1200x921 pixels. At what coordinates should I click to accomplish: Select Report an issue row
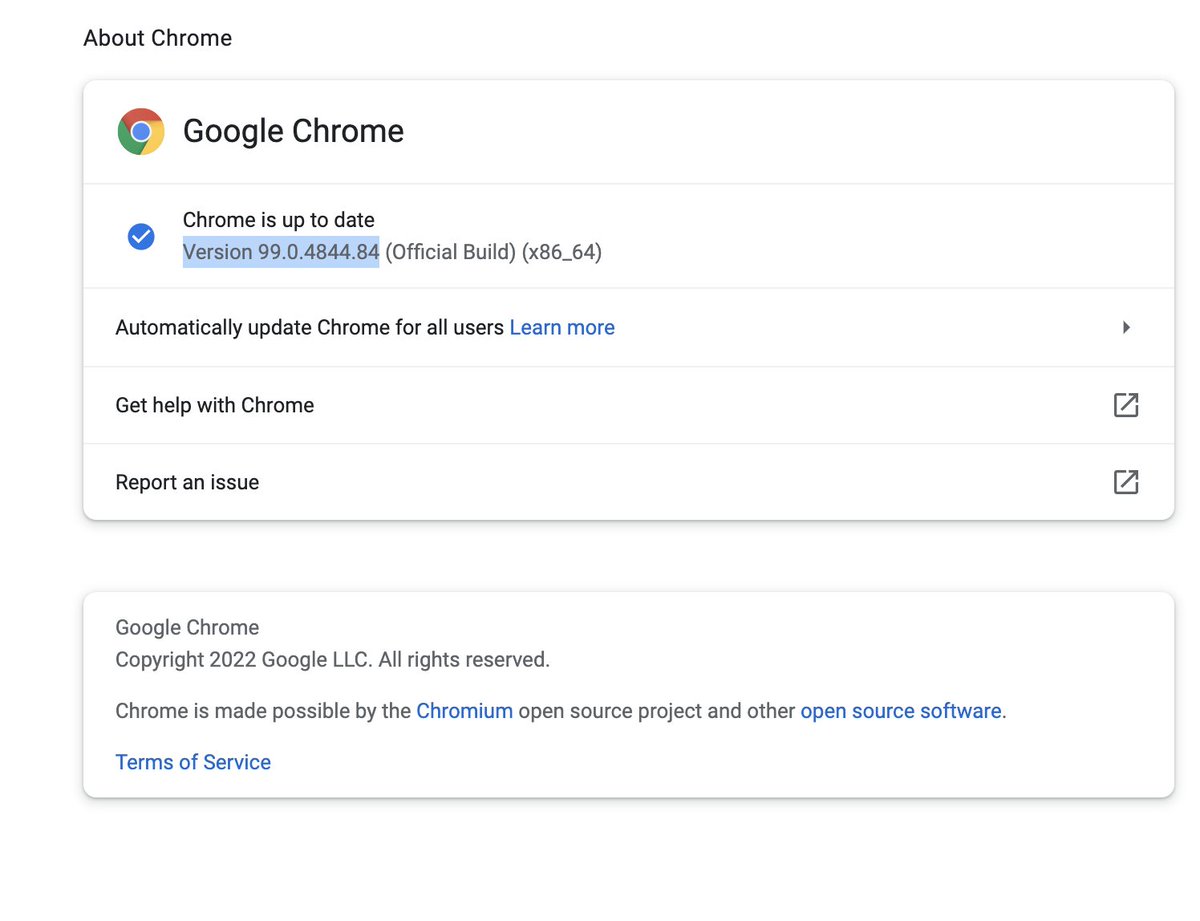tap(628, 482)
